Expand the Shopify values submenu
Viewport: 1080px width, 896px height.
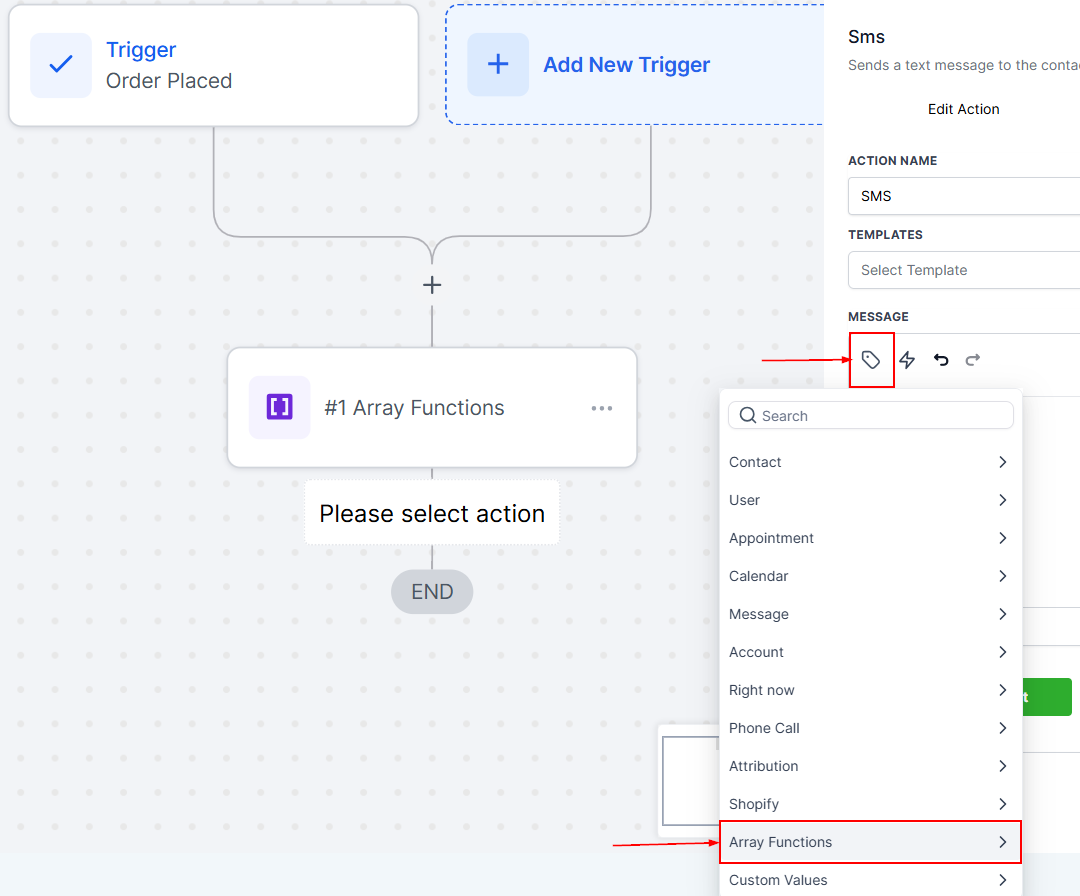pos(1002,804)
